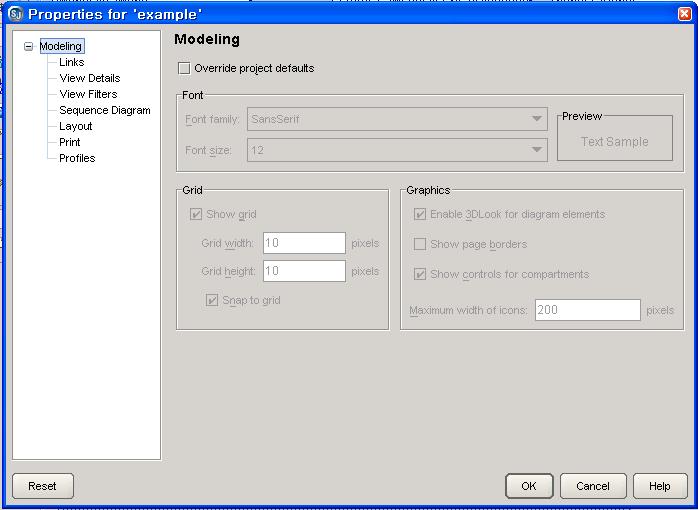698x510 pixels.
Task: Toggle Show page borders checkbox
Action: 421,244
